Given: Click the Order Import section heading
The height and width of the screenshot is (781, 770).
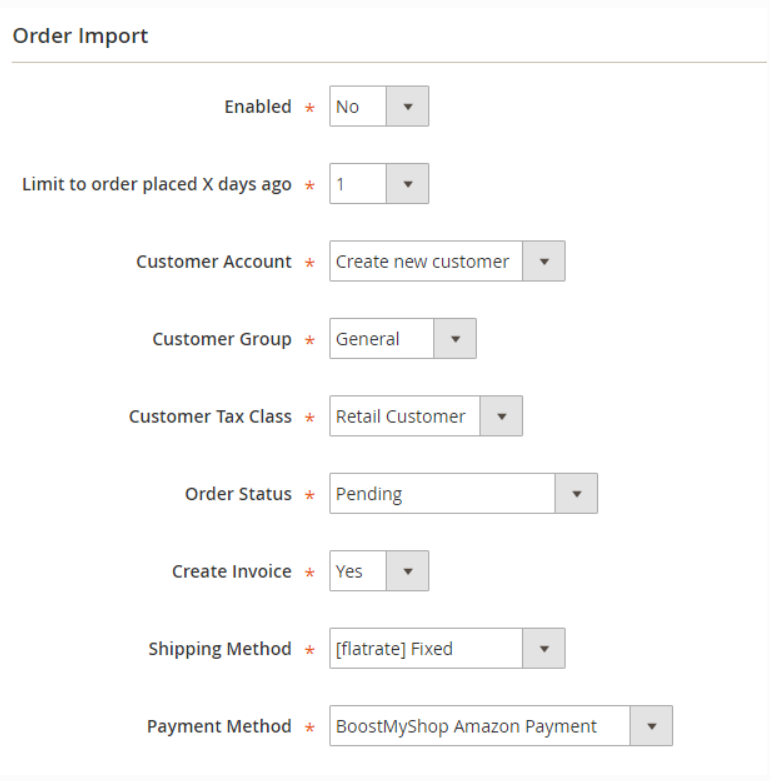Looking at the screenshot, I should tap(80, 36).
